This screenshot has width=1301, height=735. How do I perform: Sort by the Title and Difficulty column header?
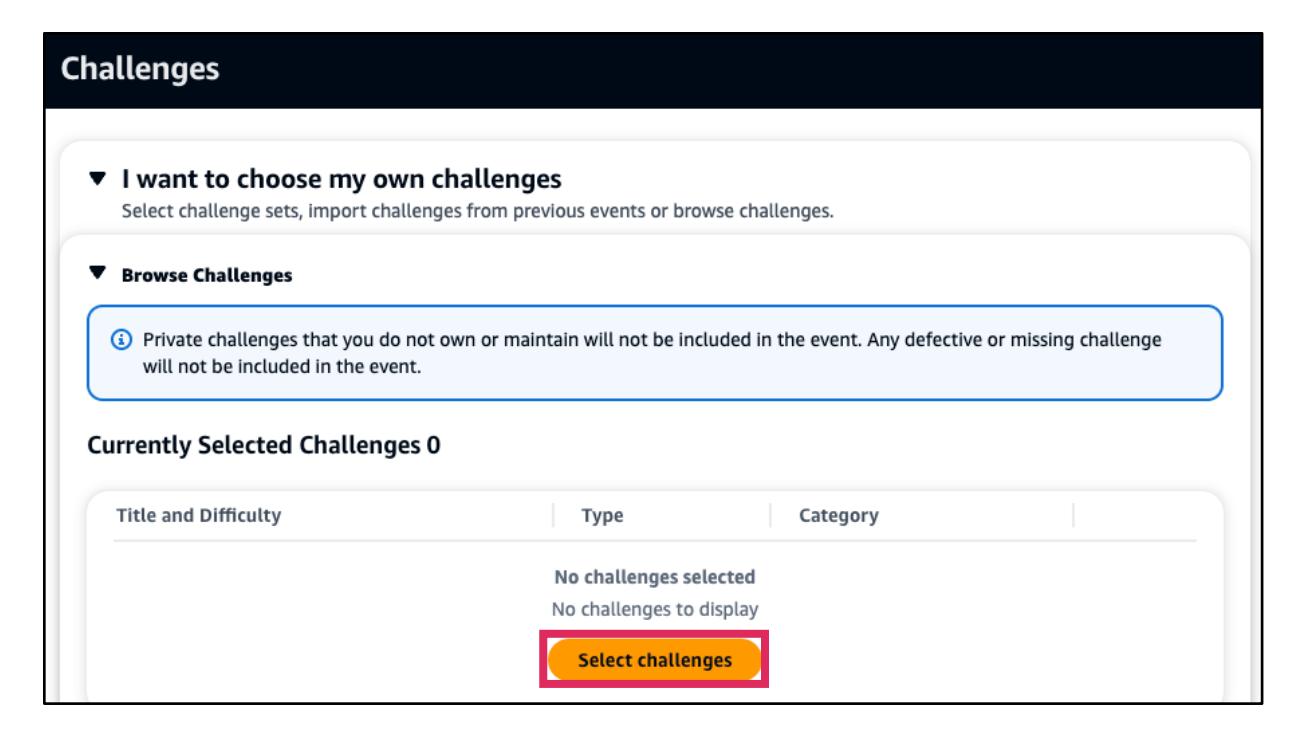pos(199,516)
